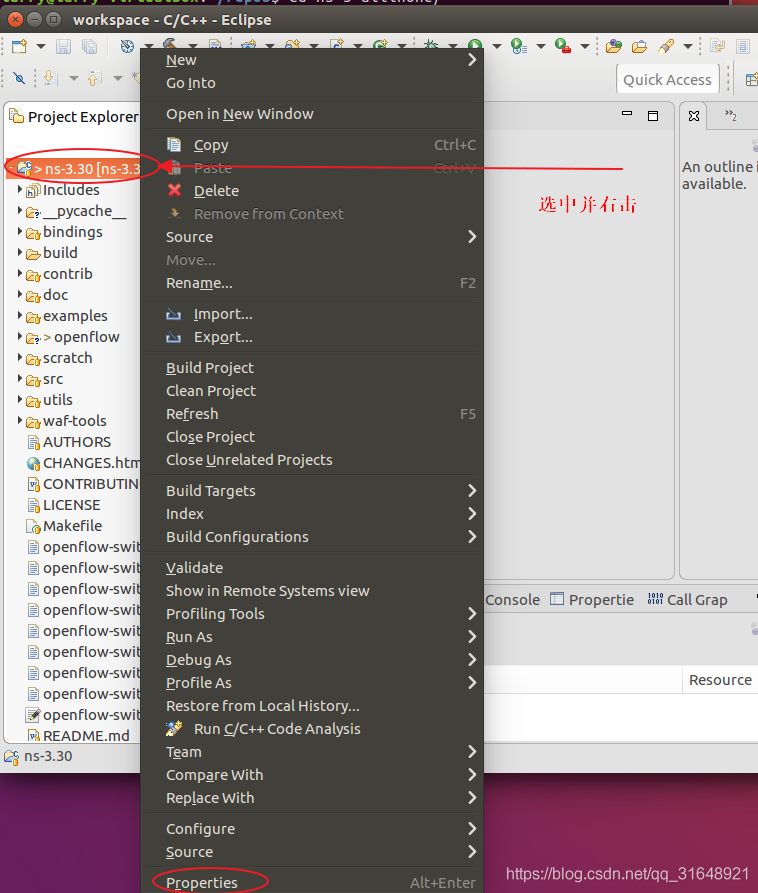Select the Outline view tab icon

coord(694,116)
